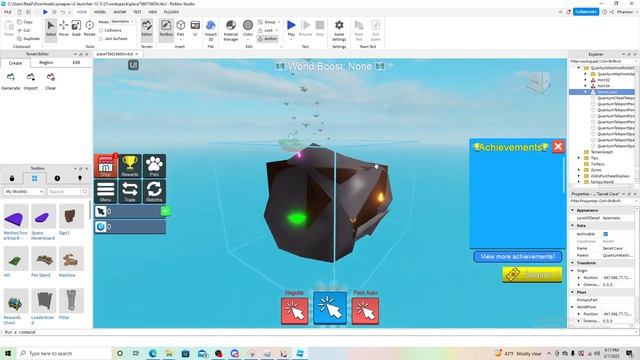Screen dimensions: 640x360
Task: Expand the Zones folder in Explorer
Action: point(579,170)
